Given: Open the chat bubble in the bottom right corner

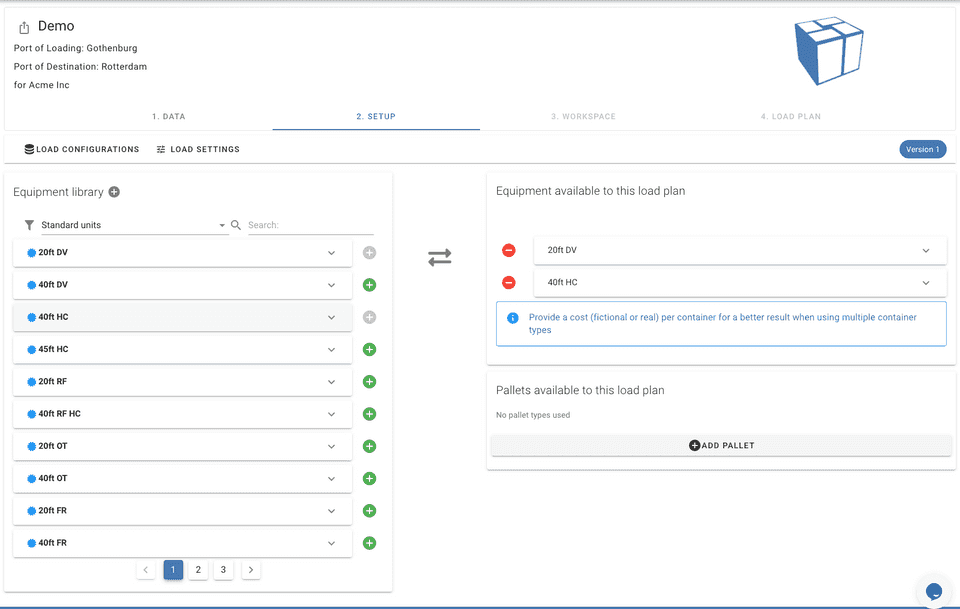Looking at the screenshot, I should (933, 591).
